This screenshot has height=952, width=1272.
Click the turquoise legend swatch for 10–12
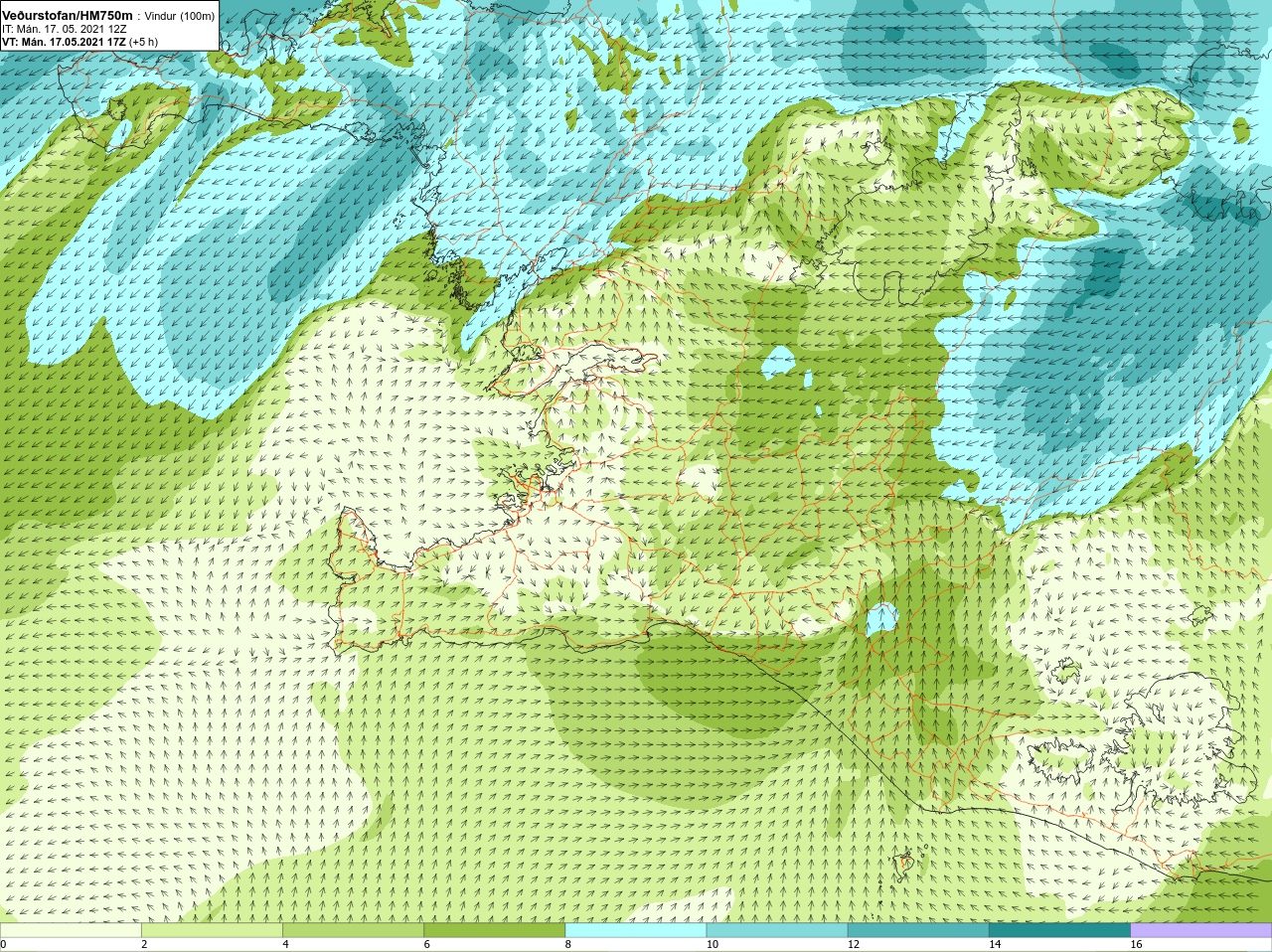click(777, 930)
